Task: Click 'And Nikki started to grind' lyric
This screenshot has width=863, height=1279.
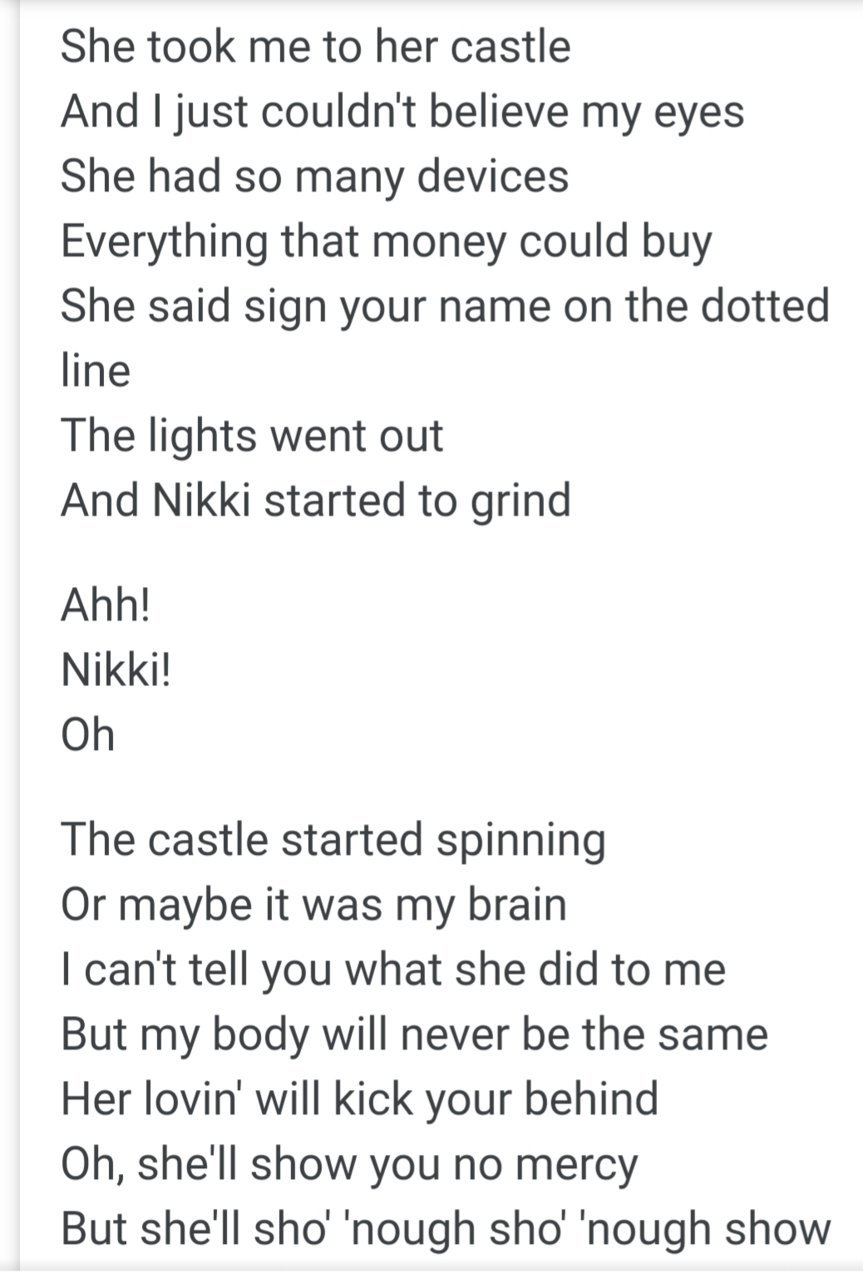Action: 316,501
